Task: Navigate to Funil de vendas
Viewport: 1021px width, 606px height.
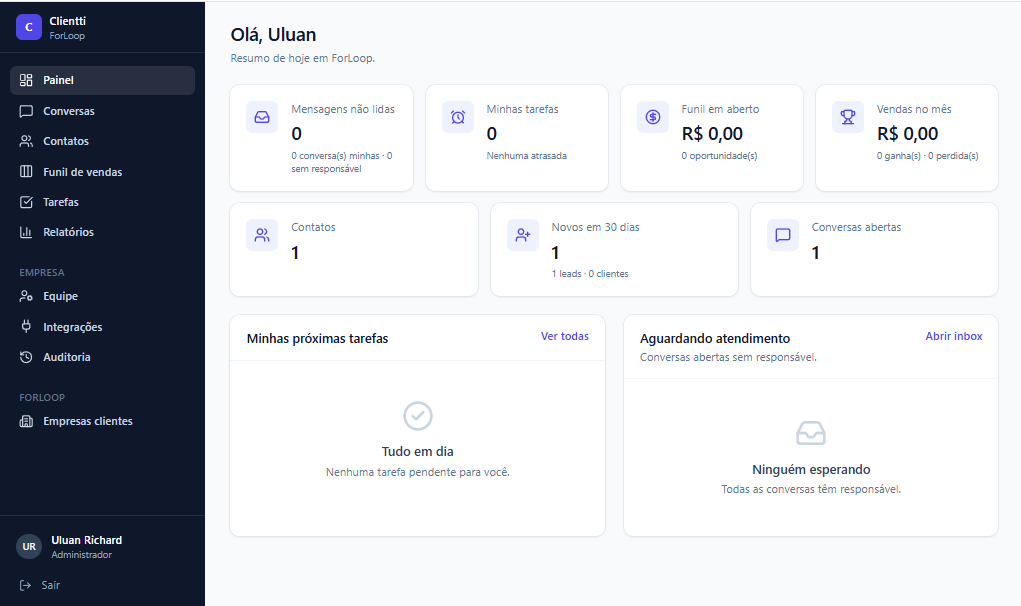Action: coord(102,172)
